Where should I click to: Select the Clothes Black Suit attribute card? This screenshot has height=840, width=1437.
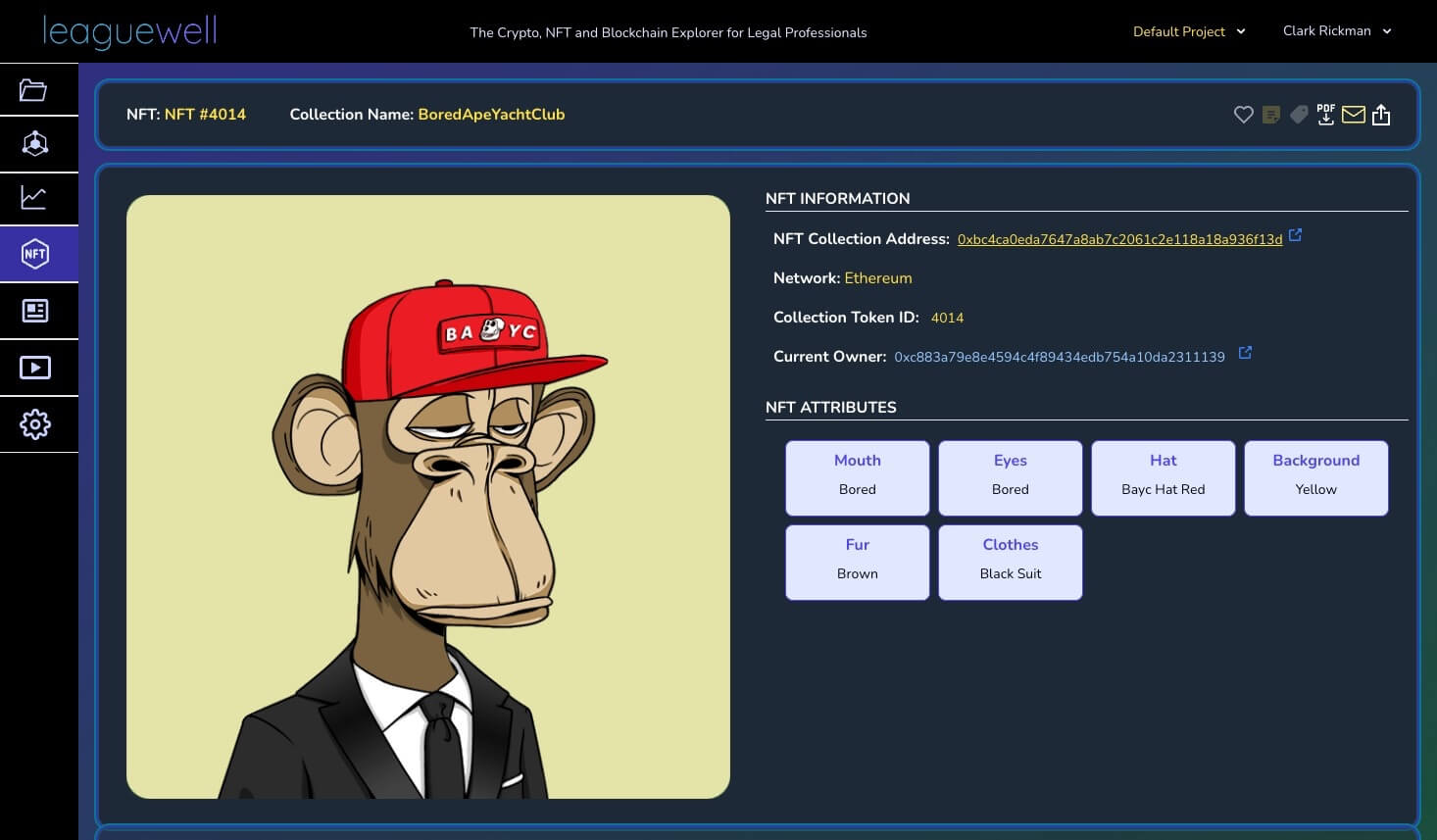tap(1011, 563)
